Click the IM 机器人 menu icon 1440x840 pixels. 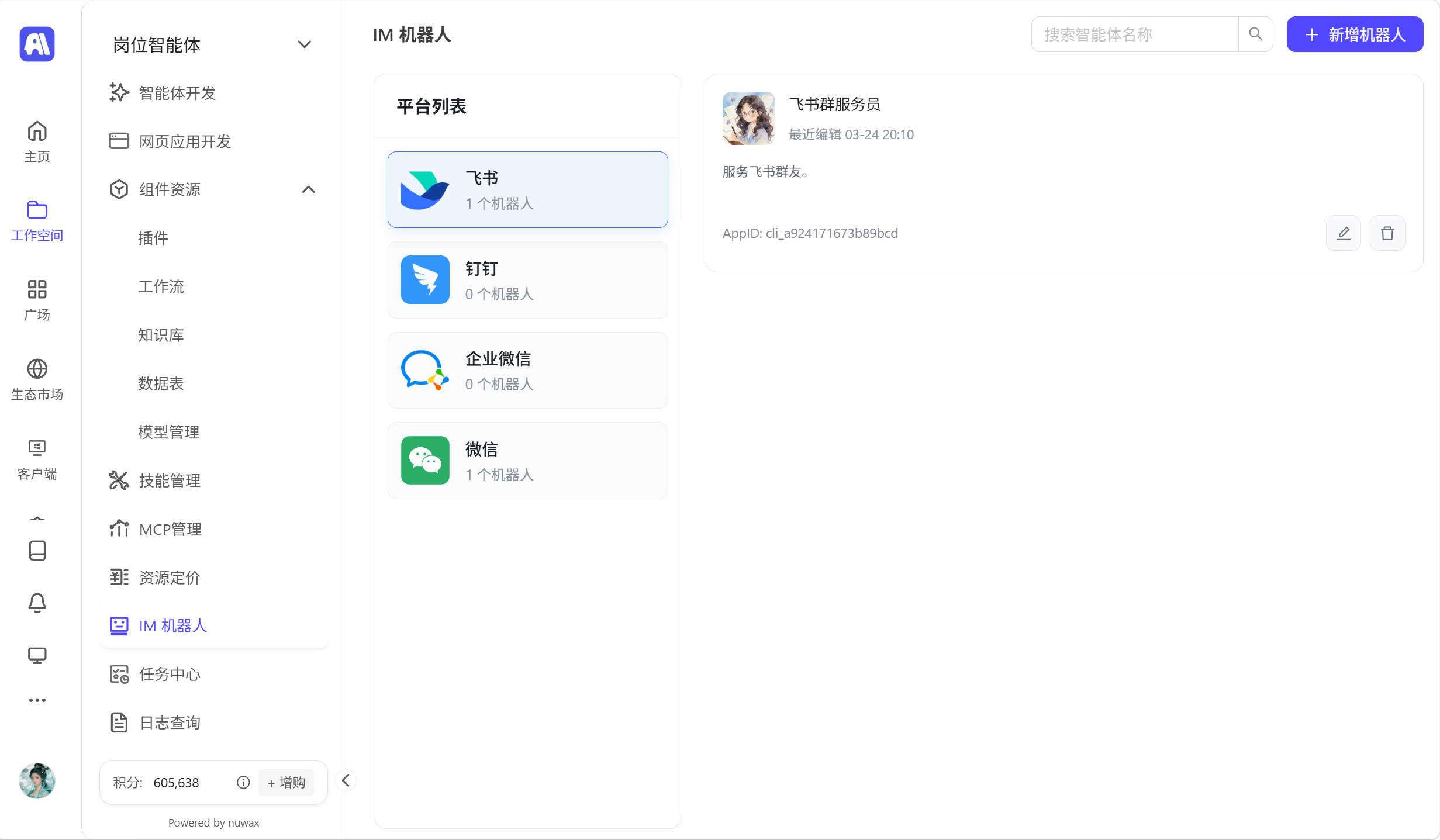[119, 625]
